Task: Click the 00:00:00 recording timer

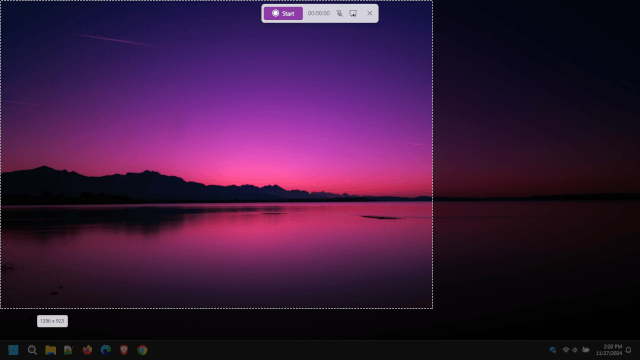Action: pyautogui.click(x=319, y=13)
